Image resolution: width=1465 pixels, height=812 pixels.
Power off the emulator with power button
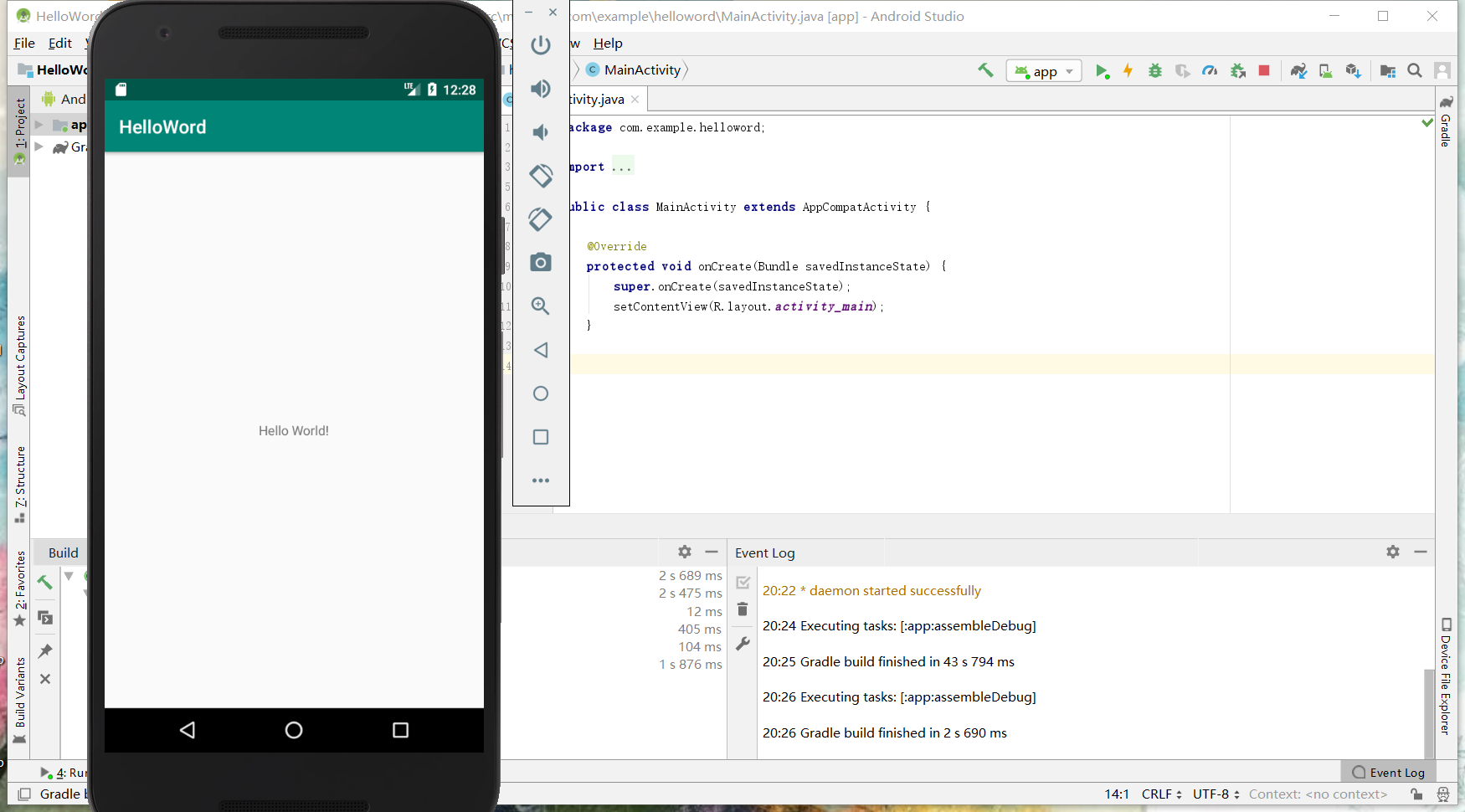click(541, 45)
